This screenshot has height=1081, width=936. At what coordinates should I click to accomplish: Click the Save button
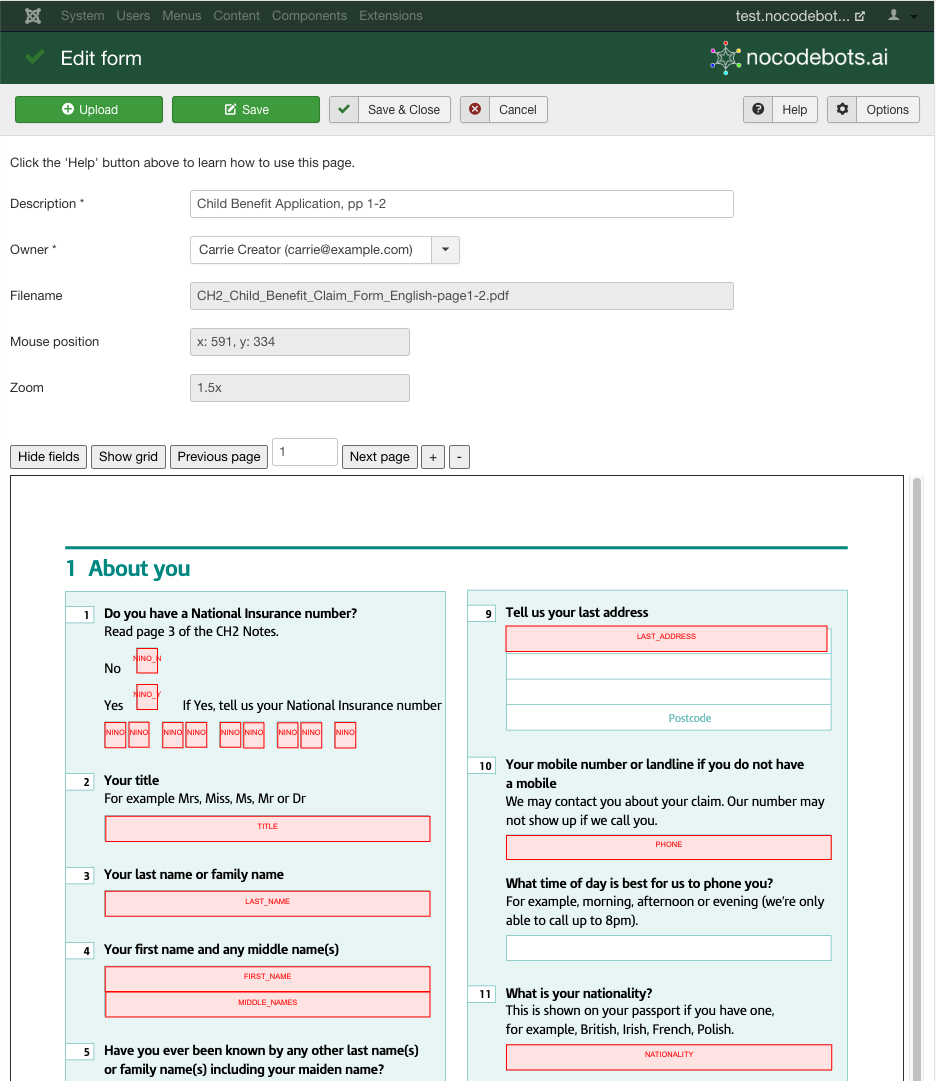[x=246, y=110]
